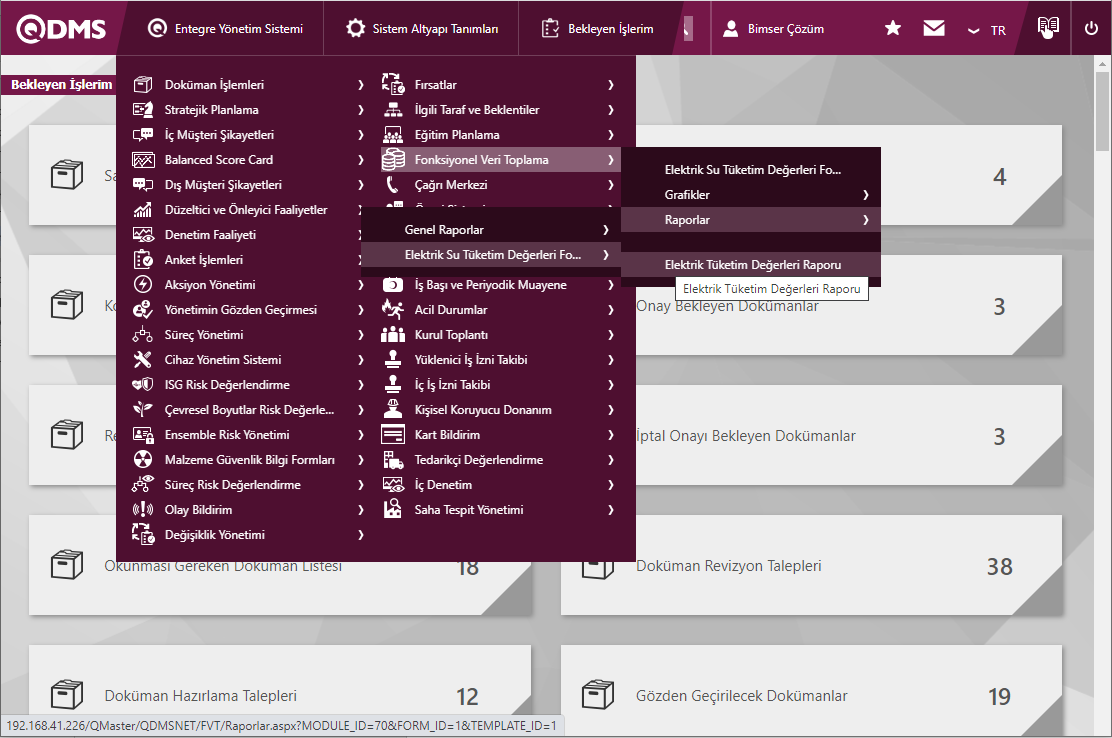Image resolution: width=1112 pixels, height=738 pixels.
Task: Click the Bimser Çözüm user profile
Action: click(774, 29)
